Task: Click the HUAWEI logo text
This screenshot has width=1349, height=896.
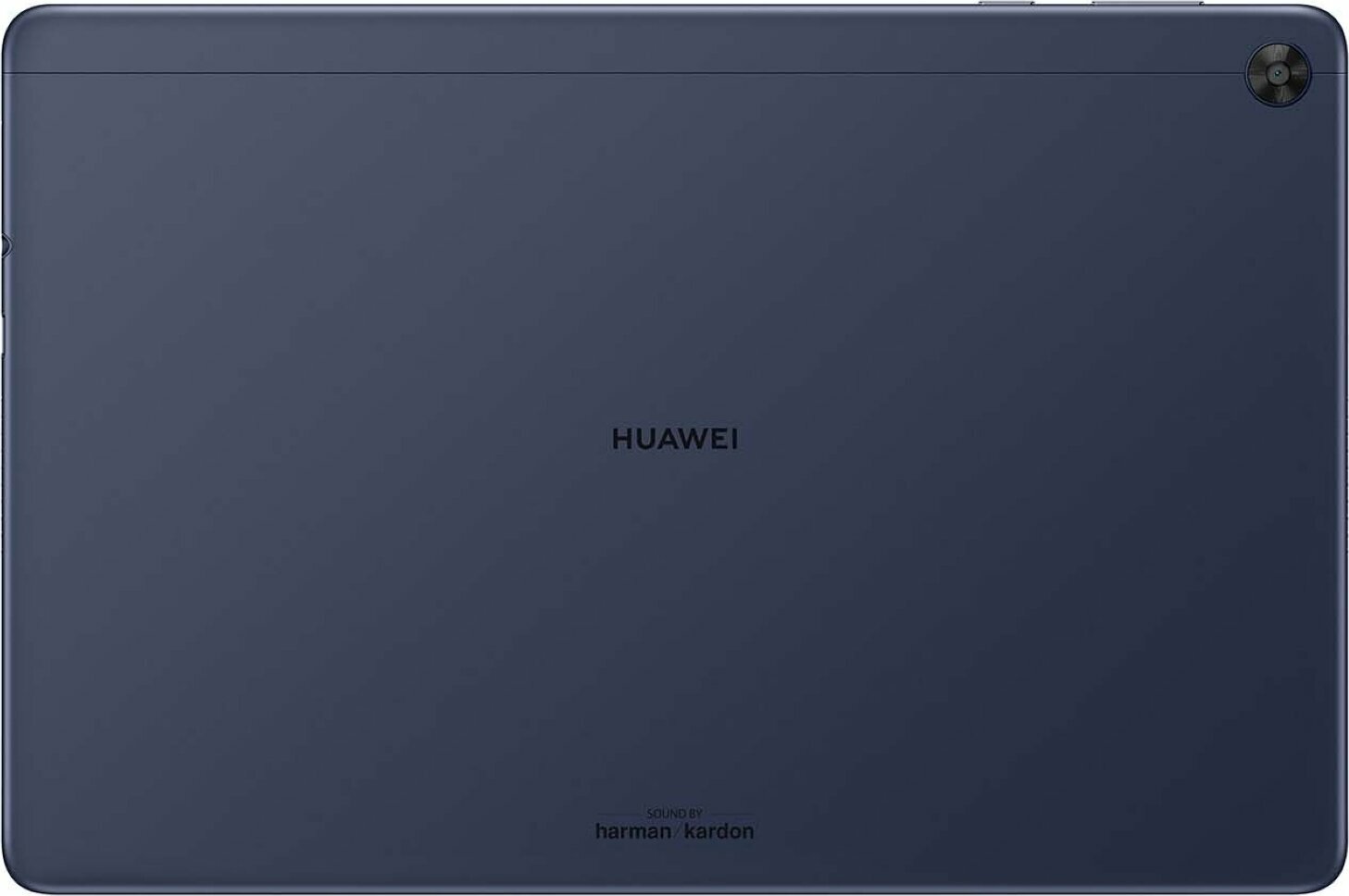Action: pyautogui.click(x=674, y=439)
